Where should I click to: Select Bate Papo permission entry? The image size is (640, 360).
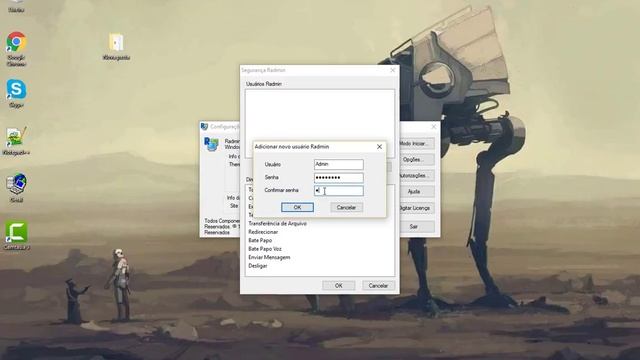click(x=260, y=240)
